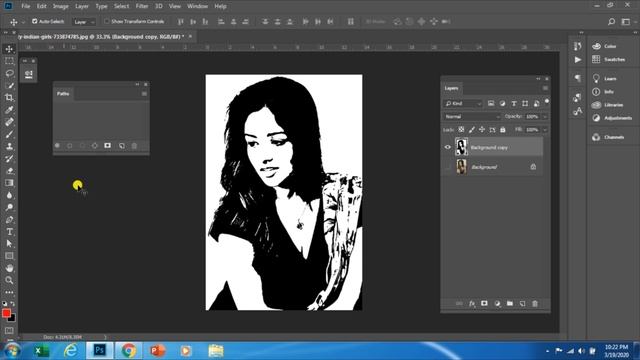Collapse the Layers panel with double arrows

coord(538,79)
